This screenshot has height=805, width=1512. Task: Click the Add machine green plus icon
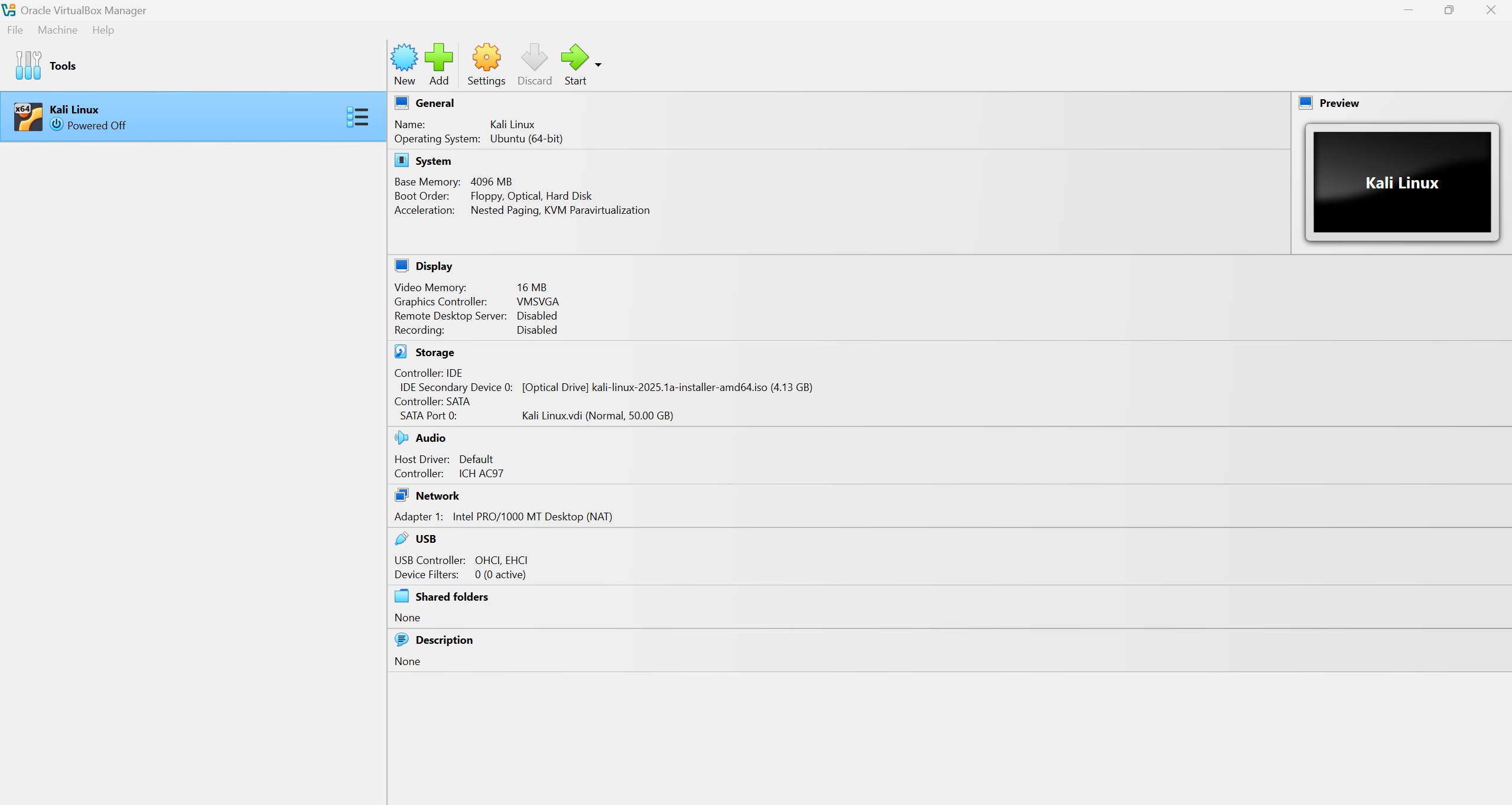point(438,57)
